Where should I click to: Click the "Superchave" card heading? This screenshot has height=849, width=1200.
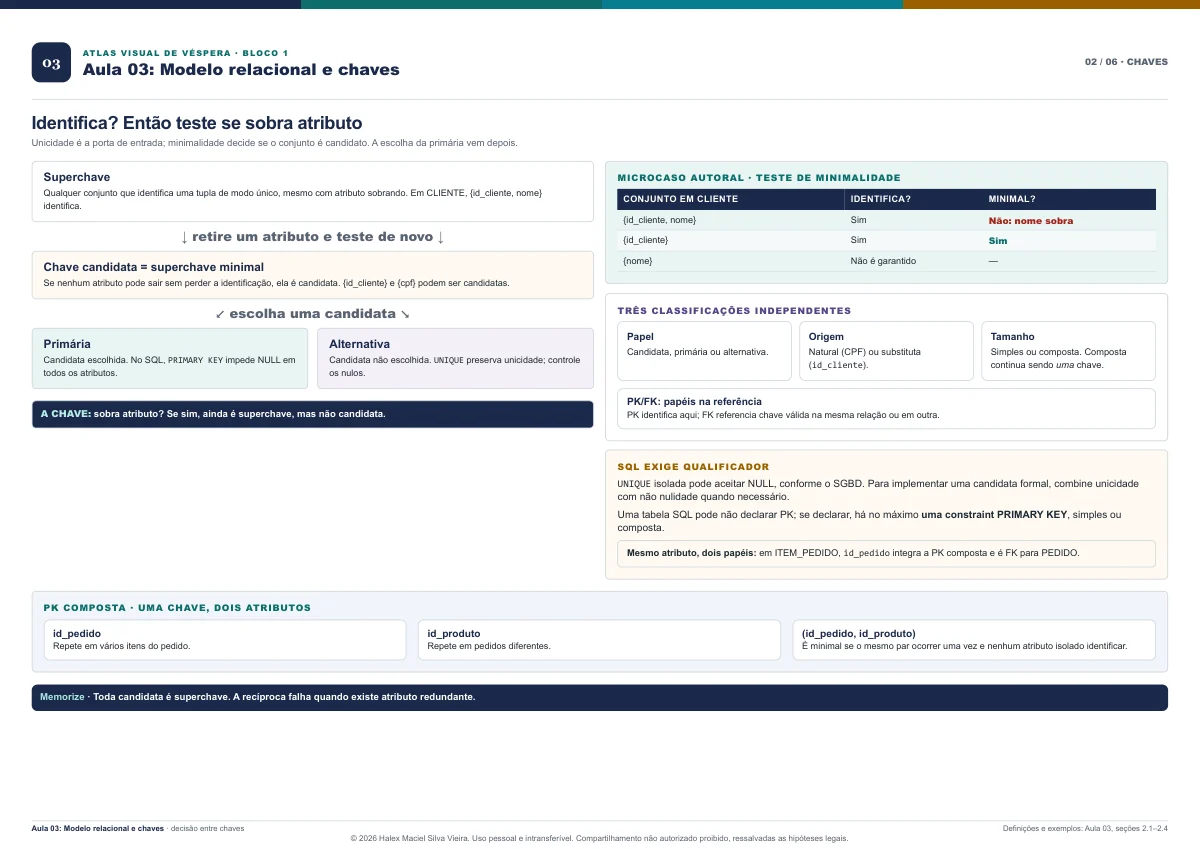(77, 177)
